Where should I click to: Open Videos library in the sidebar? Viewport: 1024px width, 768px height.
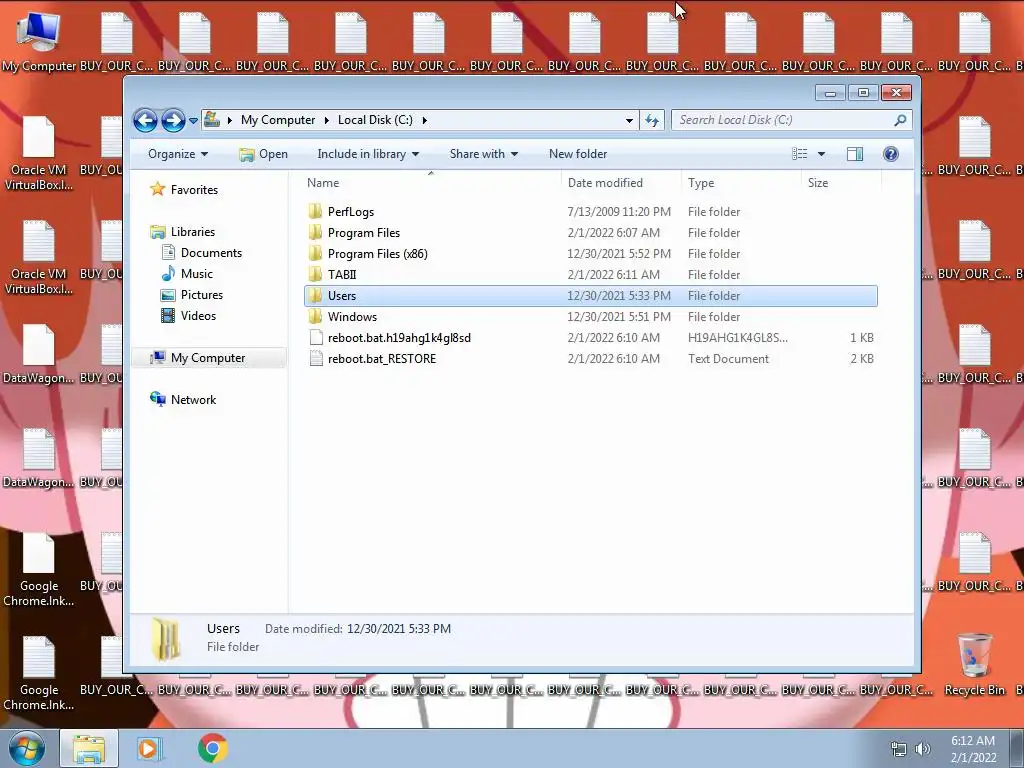click(198, 315)
